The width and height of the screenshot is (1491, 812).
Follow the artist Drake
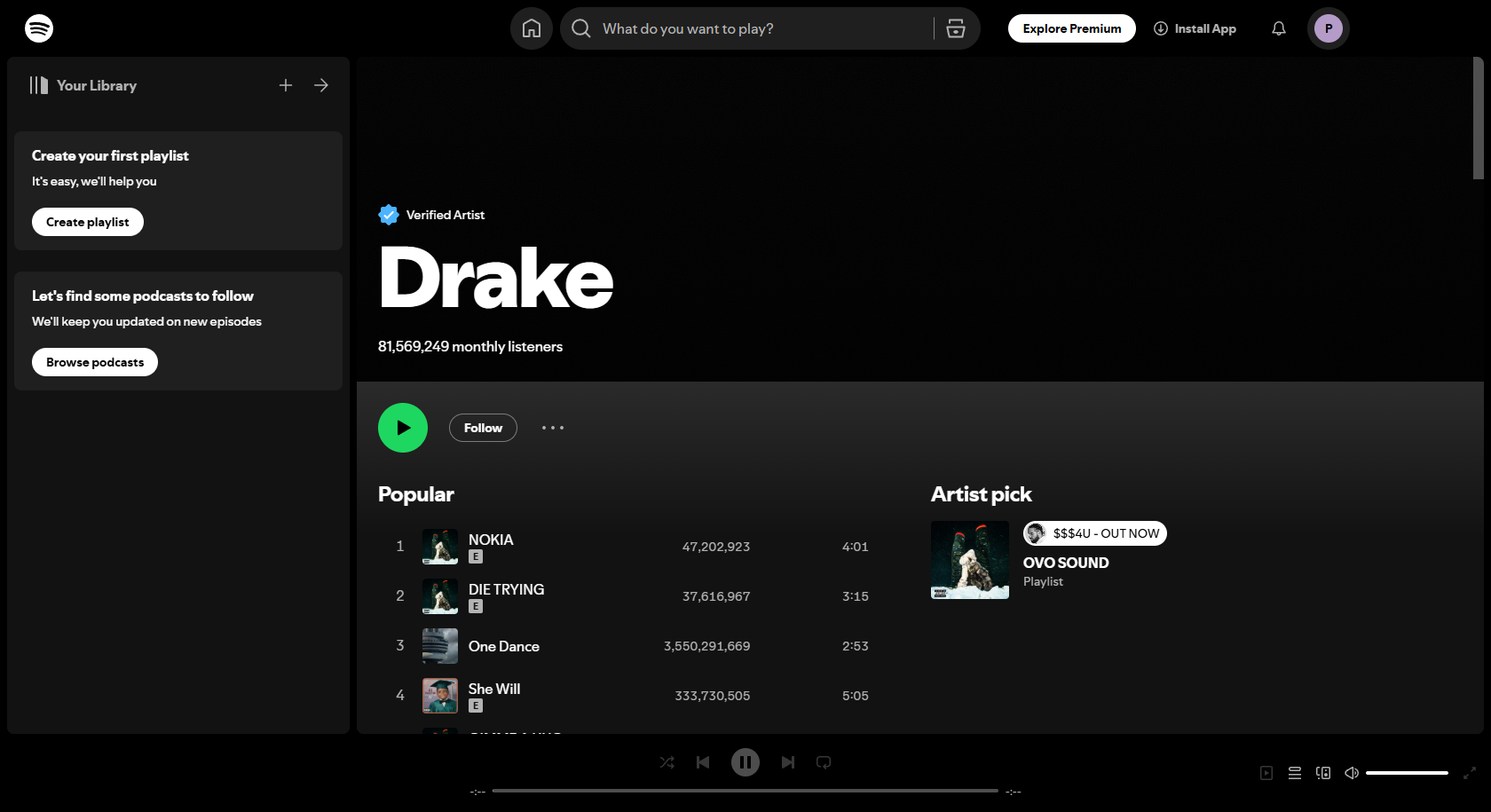[x=483, y=428]
